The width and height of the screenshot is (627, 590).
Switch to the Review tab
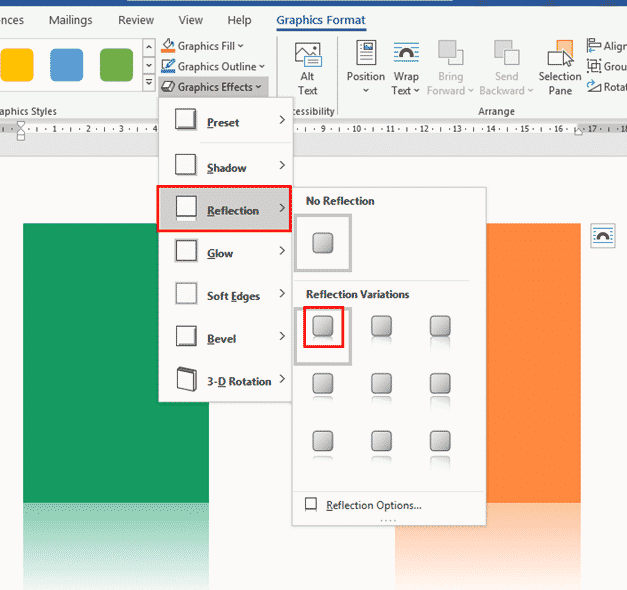[136, 20]
